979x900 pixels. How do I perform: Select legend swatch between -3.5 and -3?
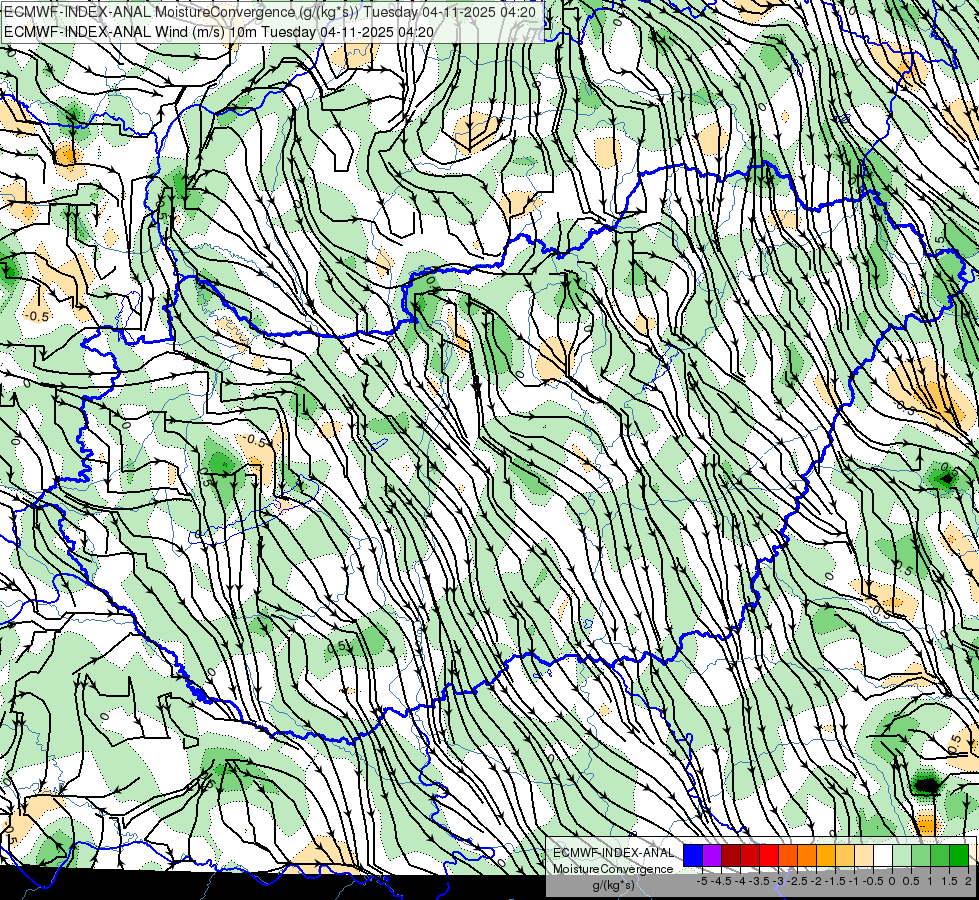[x=769, y=856]
